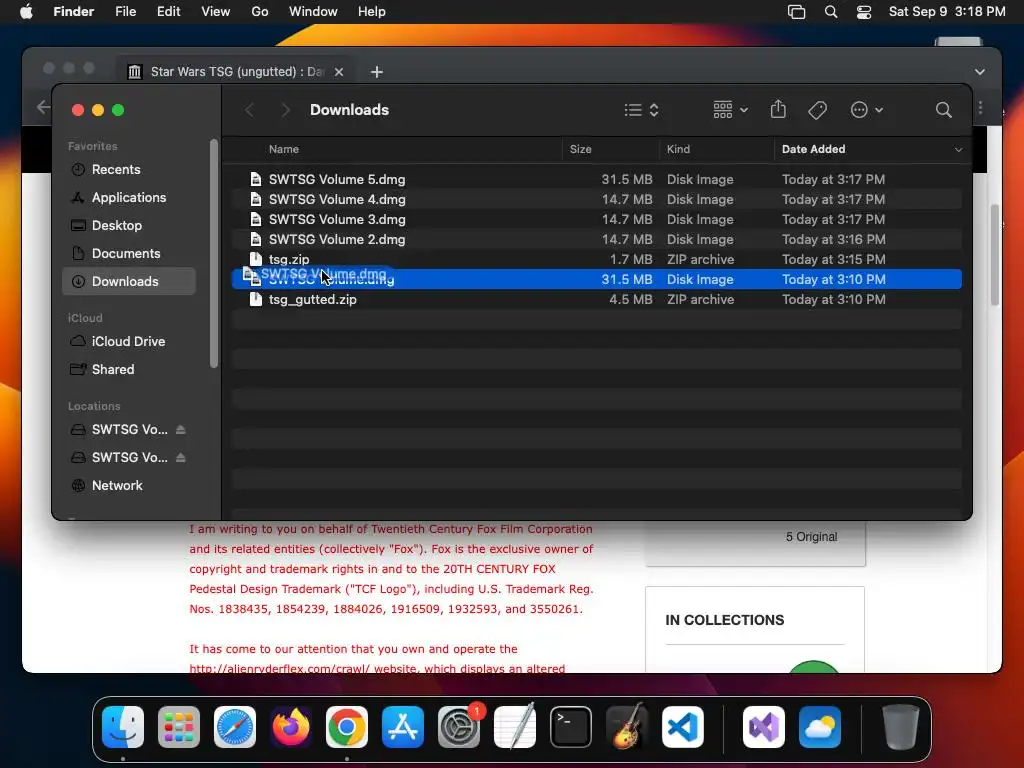Viewport: 1024px width, 768px height.
Task: Open the Finder icon in the Dock
Action: pyautogui.click(x=123, y=726)
